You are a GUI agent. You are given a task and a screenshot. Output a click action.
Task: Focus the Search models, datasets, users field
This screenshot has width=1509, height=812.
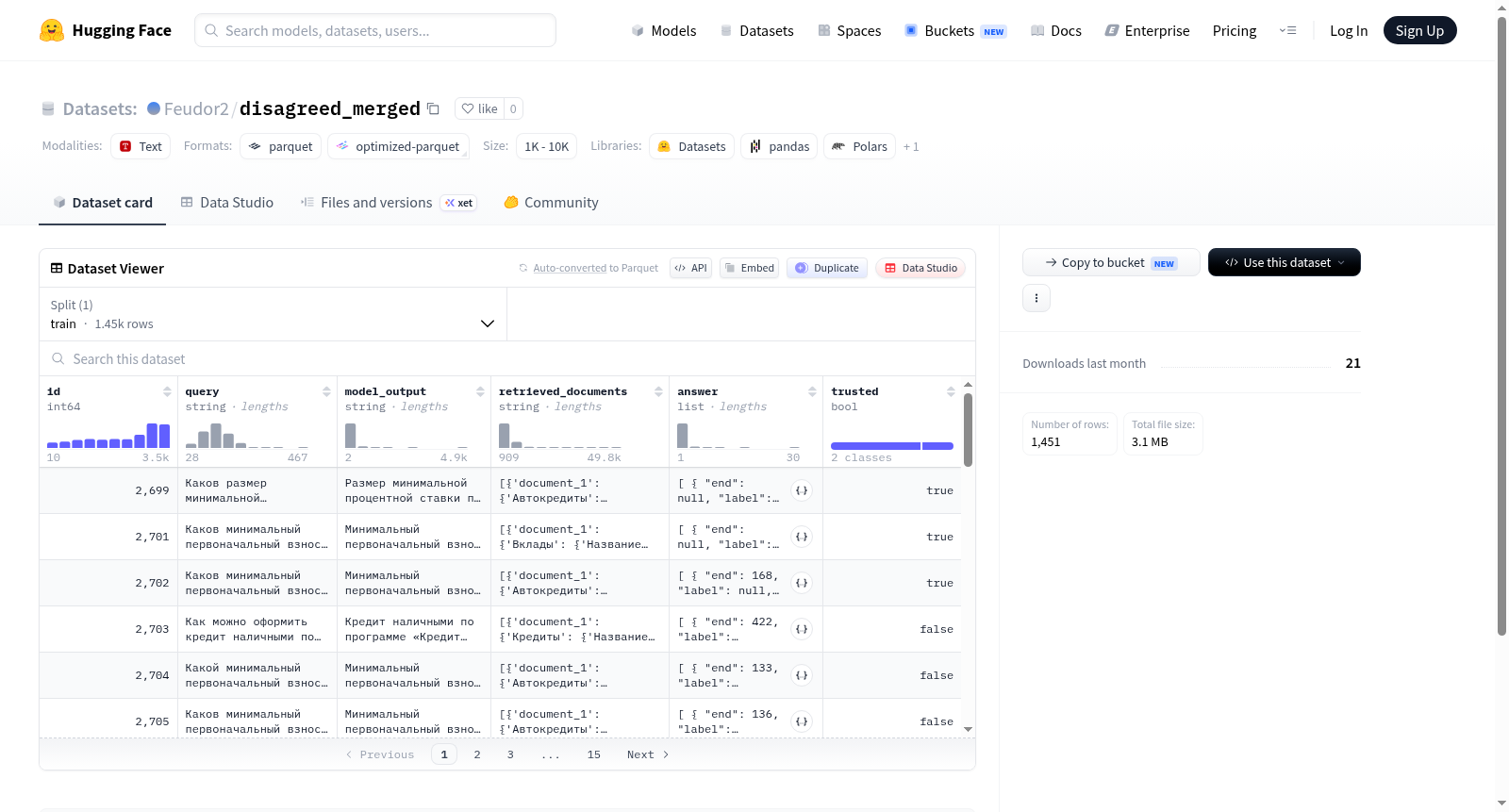[x=375, y=30]
